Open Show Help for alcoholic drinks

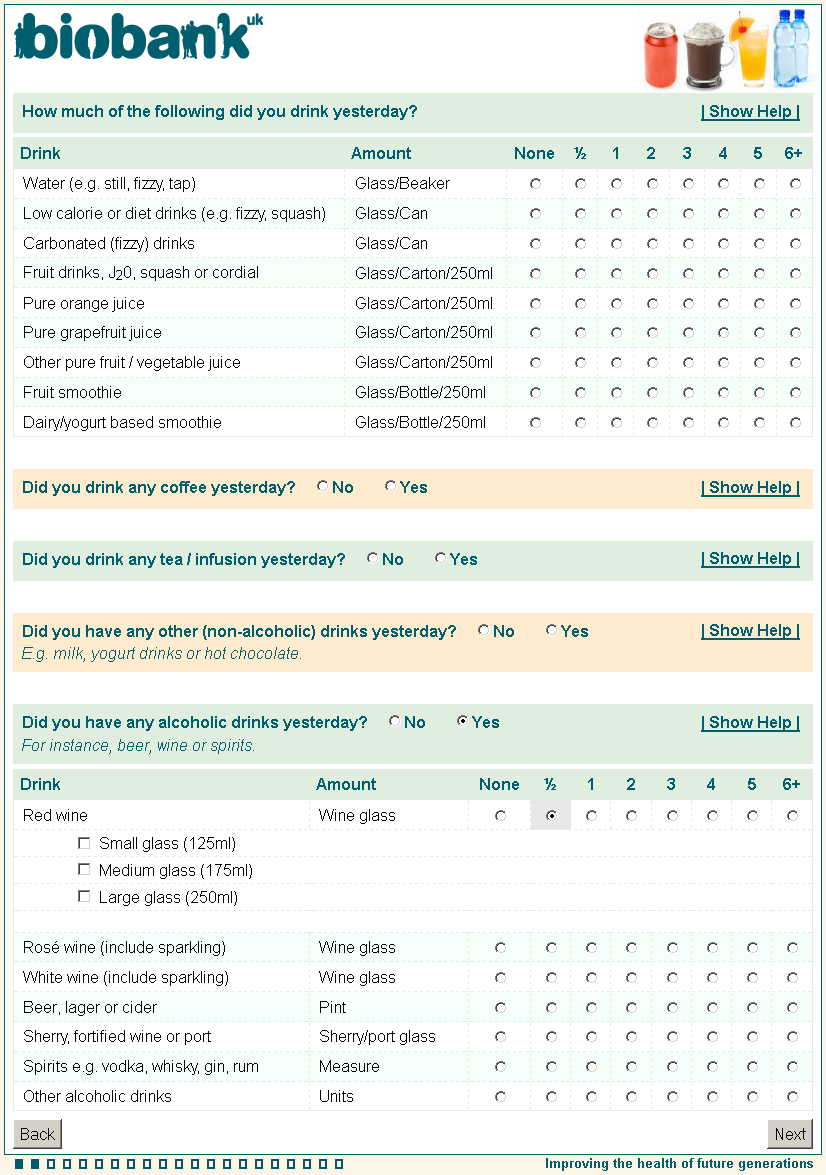(x=750, y=723)
